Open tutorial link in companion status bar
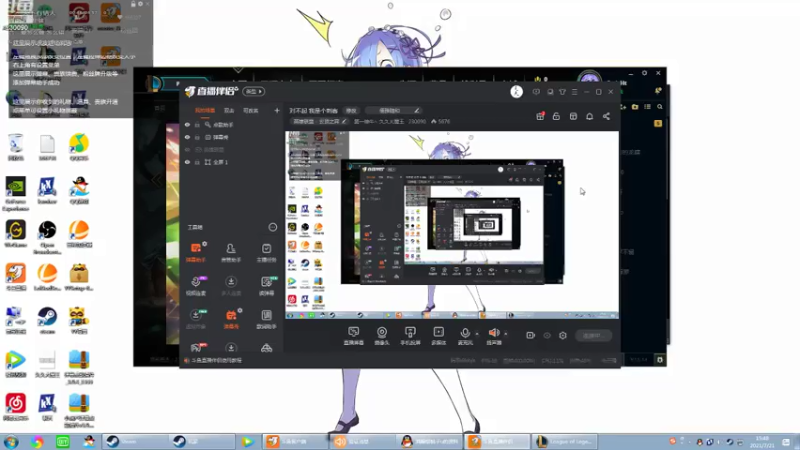 213,360
